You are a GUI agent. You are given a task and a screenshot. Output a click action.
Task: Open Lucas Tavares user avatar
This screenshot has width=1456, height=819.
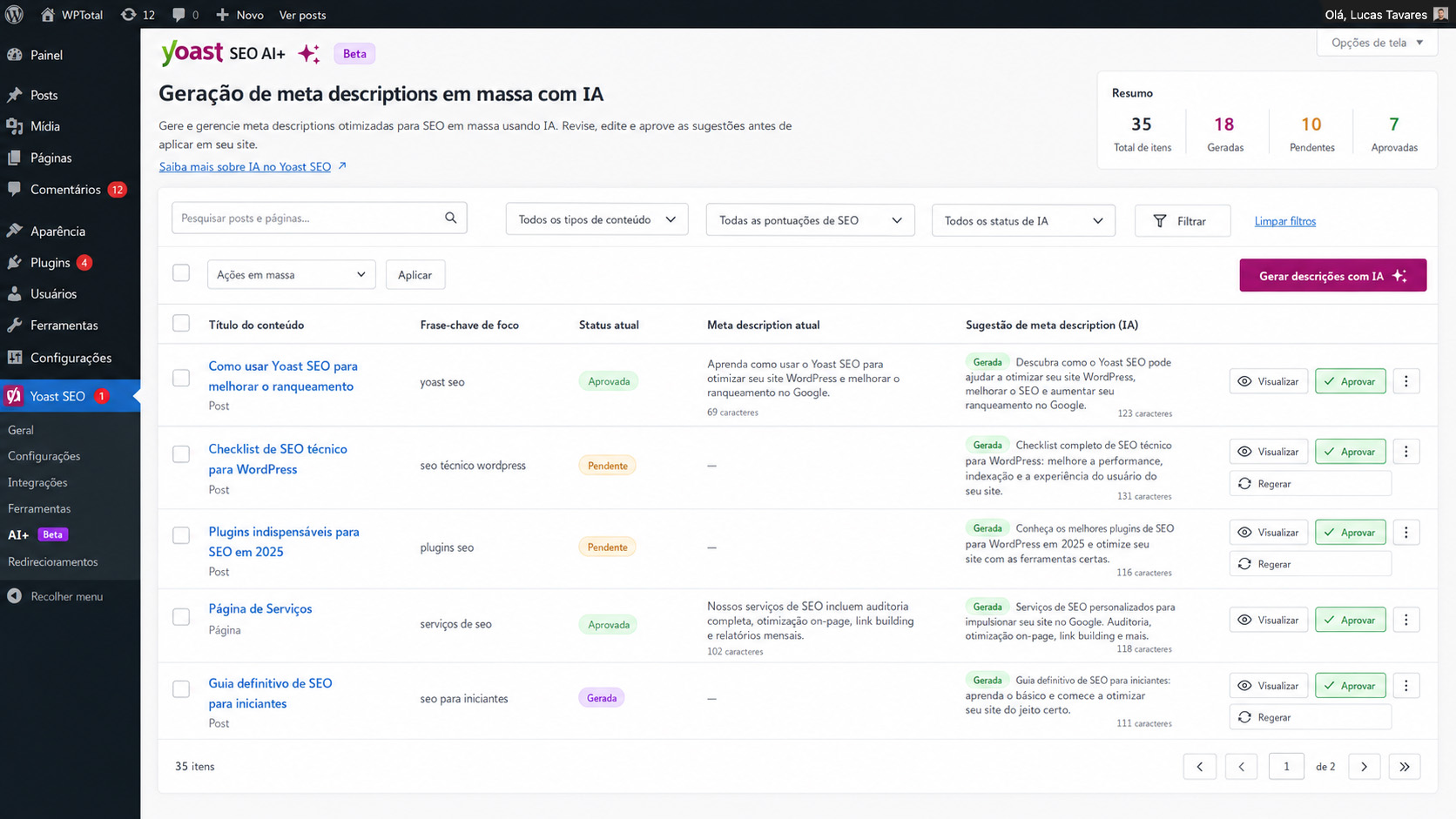pyautogui.click(x=1441, y=14)
